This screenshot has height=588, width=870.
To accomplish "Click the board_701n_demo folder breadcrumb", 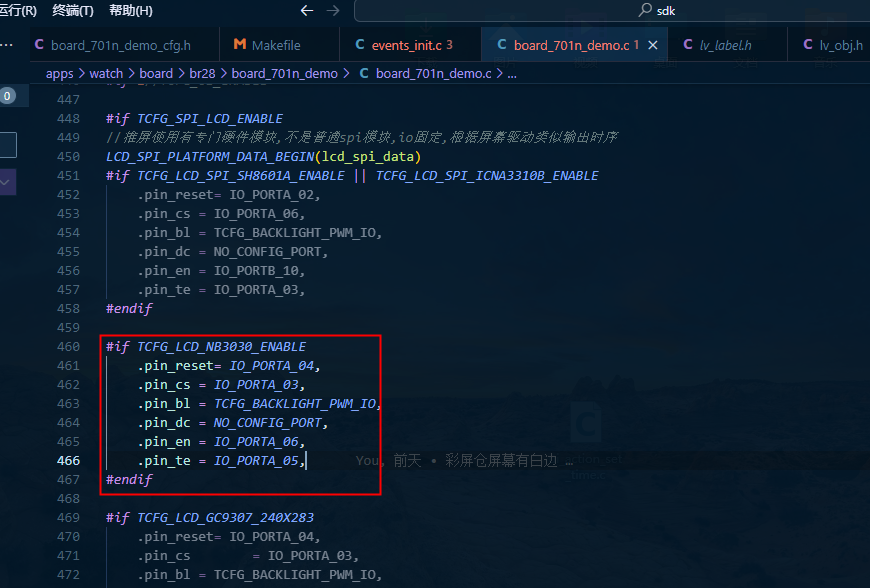I will (x=284, y=74).
